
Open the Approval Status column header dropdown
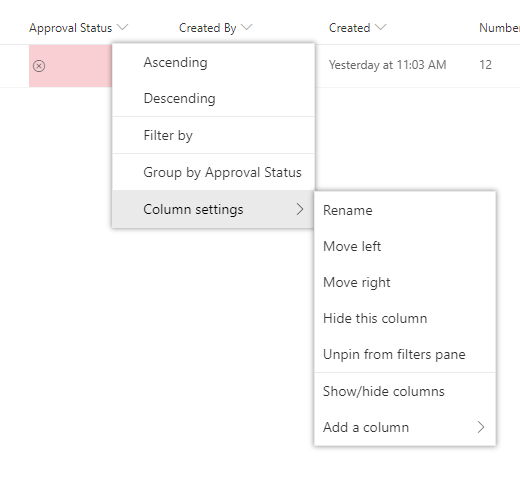point(123,27)
